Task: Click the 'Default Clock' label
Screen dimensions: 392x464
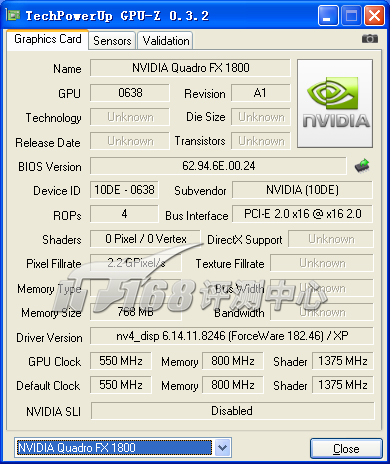Action: click(x=48, y=386)
